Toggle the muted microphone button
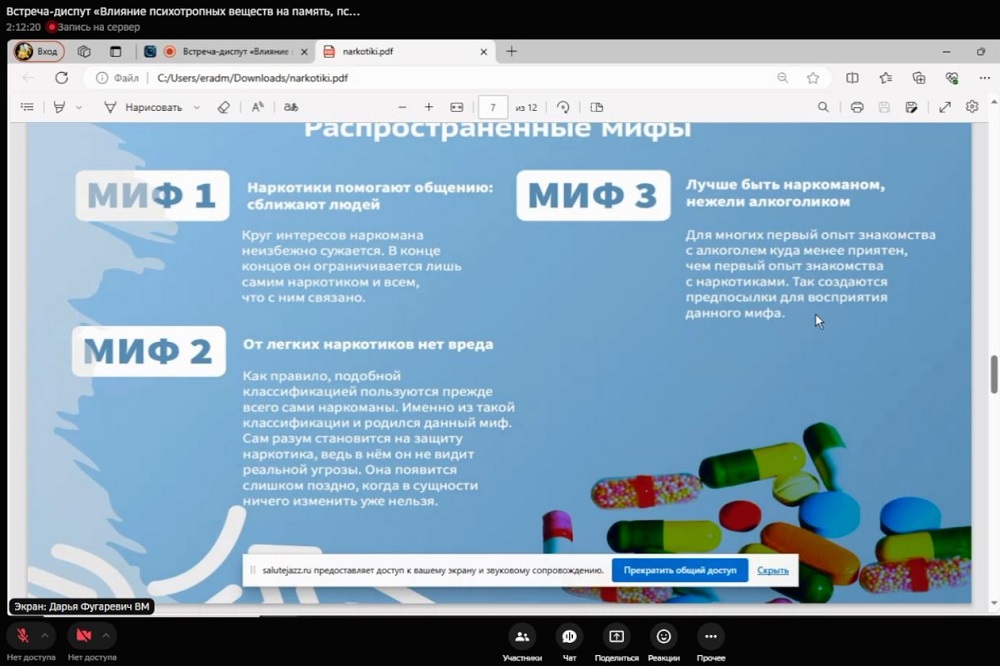1000x666 pixels. tap(23, 636)
